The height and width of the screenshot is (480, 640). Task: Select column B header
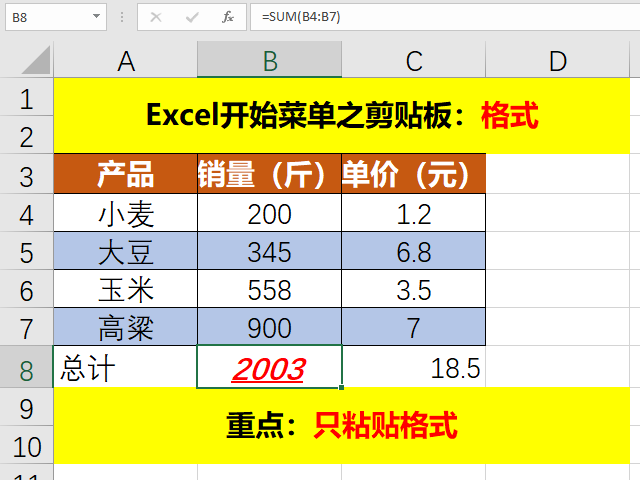point(269,60)
